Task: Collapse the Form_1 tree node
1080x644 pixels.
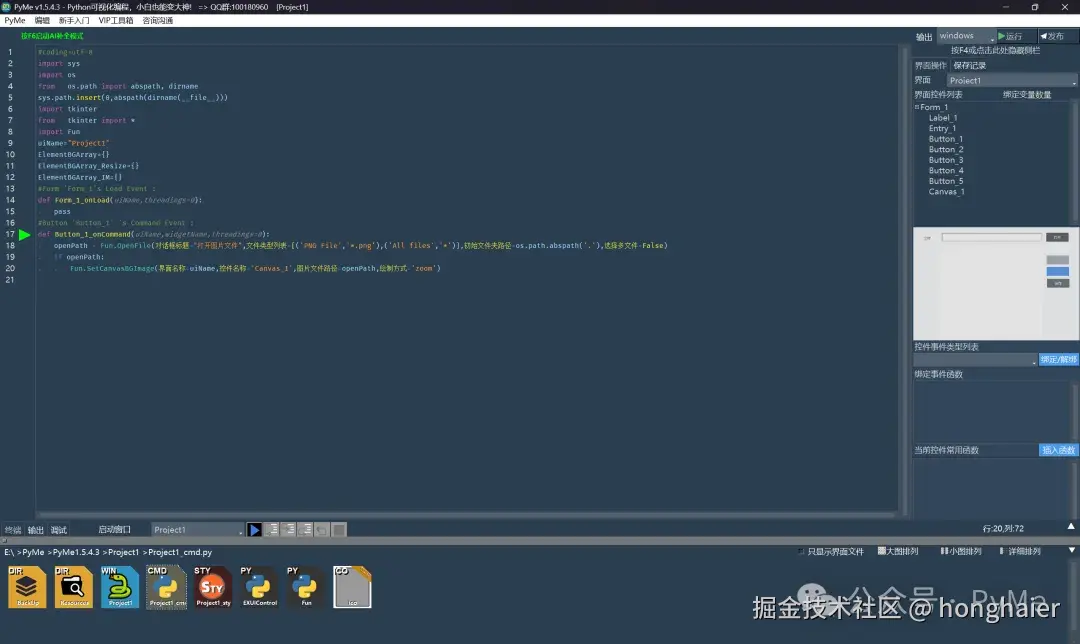Action: [917, 107]
